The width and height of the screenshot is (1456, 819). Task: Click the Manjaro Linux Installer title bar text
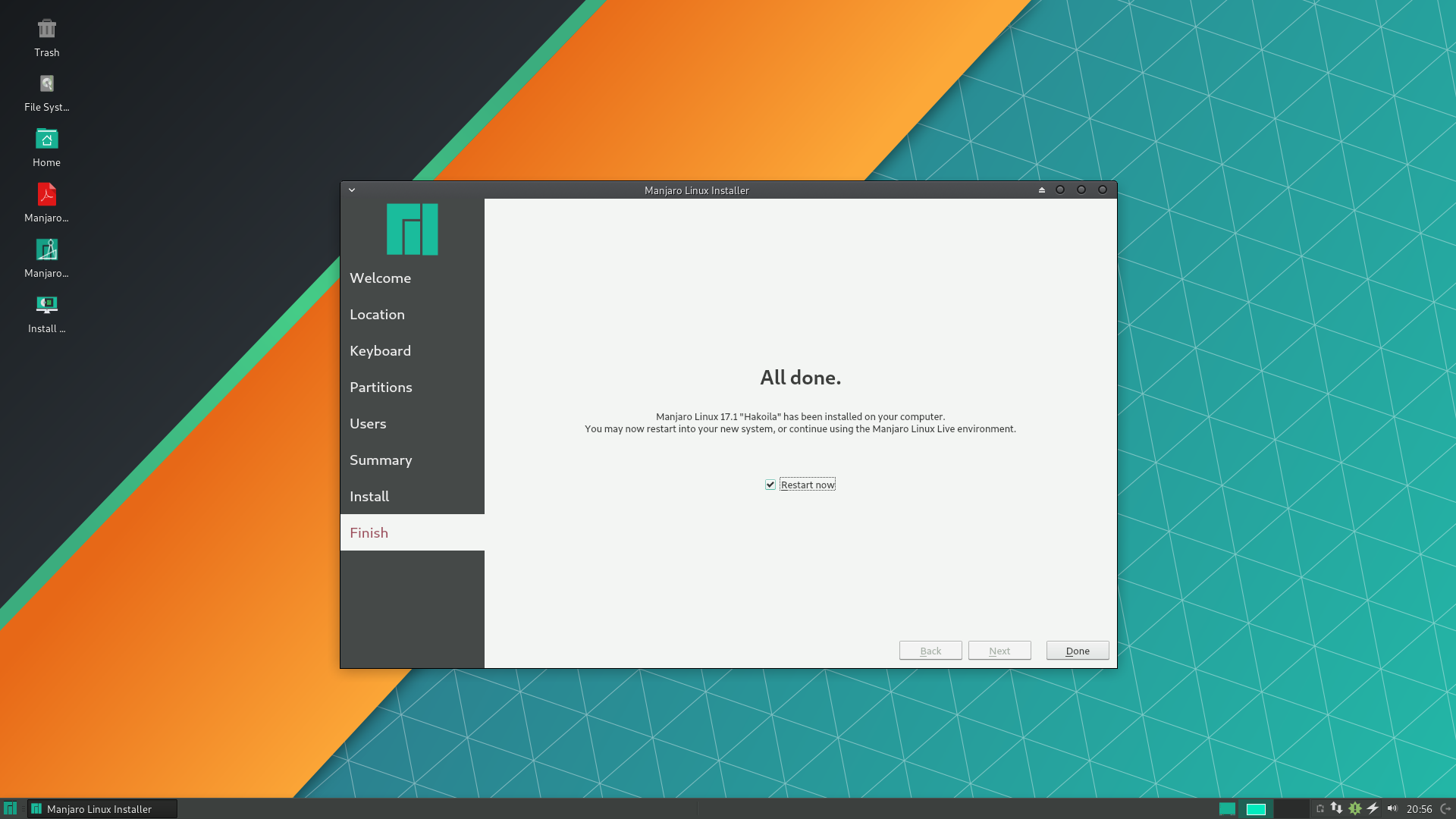(697, 190)
